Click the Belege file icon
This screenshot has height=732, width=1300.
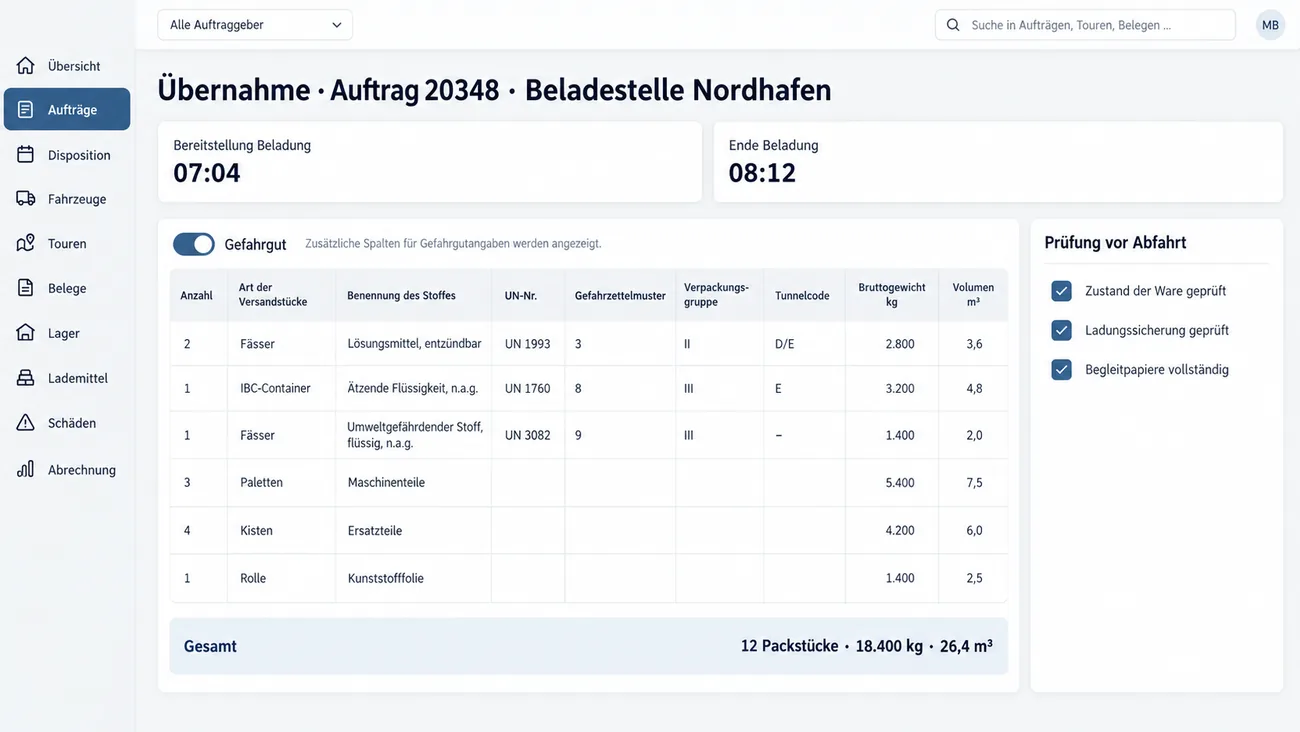point(26,288)
